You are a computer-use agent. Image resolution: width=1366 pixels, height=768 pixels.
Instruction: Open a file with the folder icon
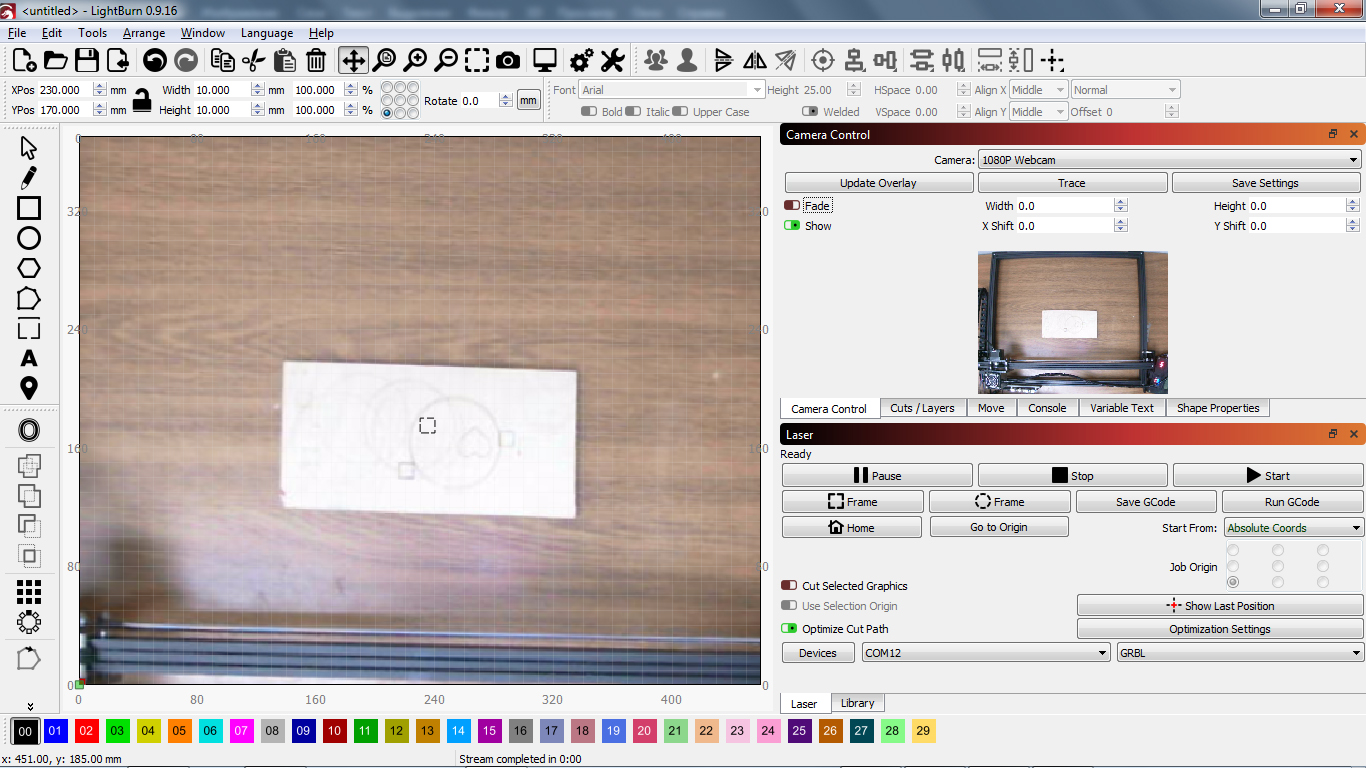tap(56, 61)
